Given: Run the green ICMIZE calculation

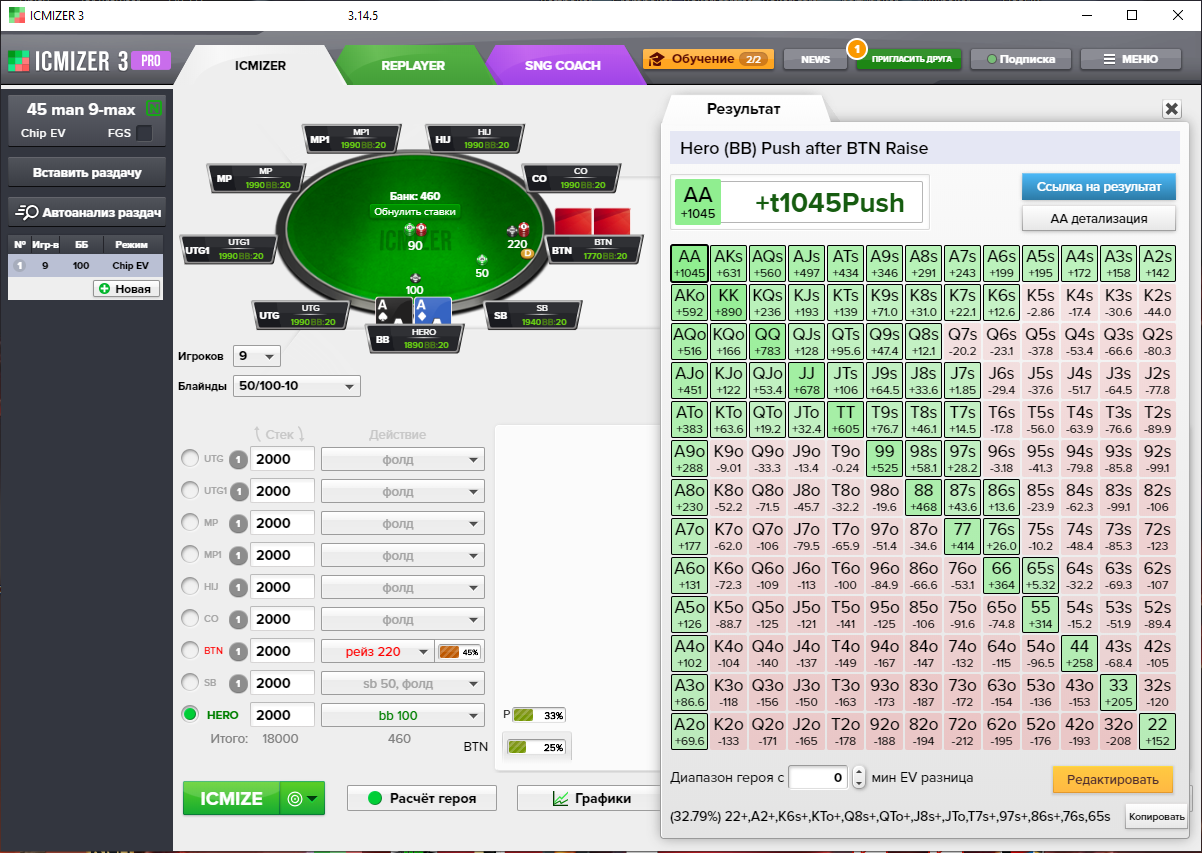Looking at the screenshot, I should point(232,799).
